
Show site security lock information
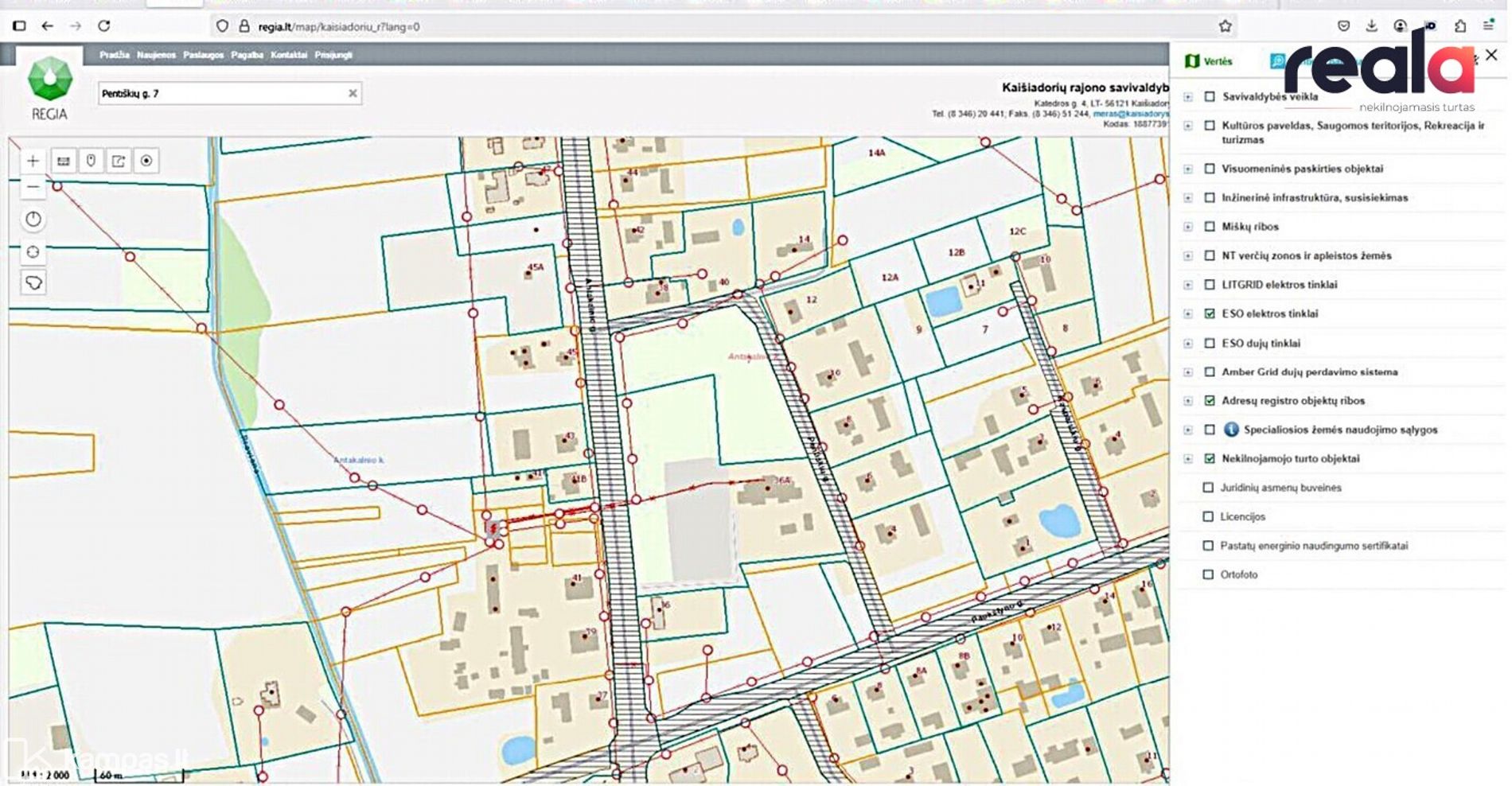[244, 26]
